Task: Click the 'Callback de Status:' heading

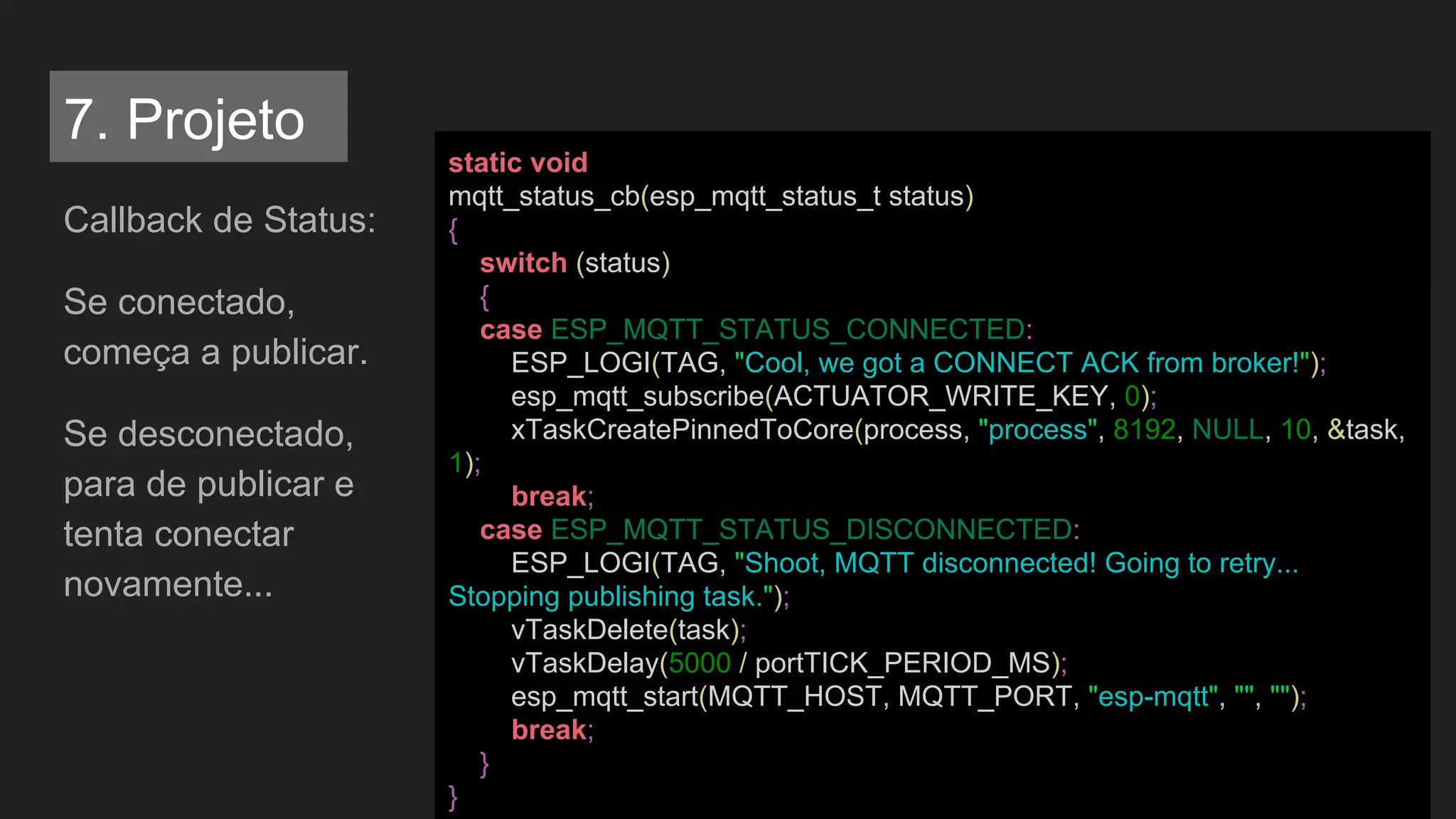Action: (x=220, y=220)
